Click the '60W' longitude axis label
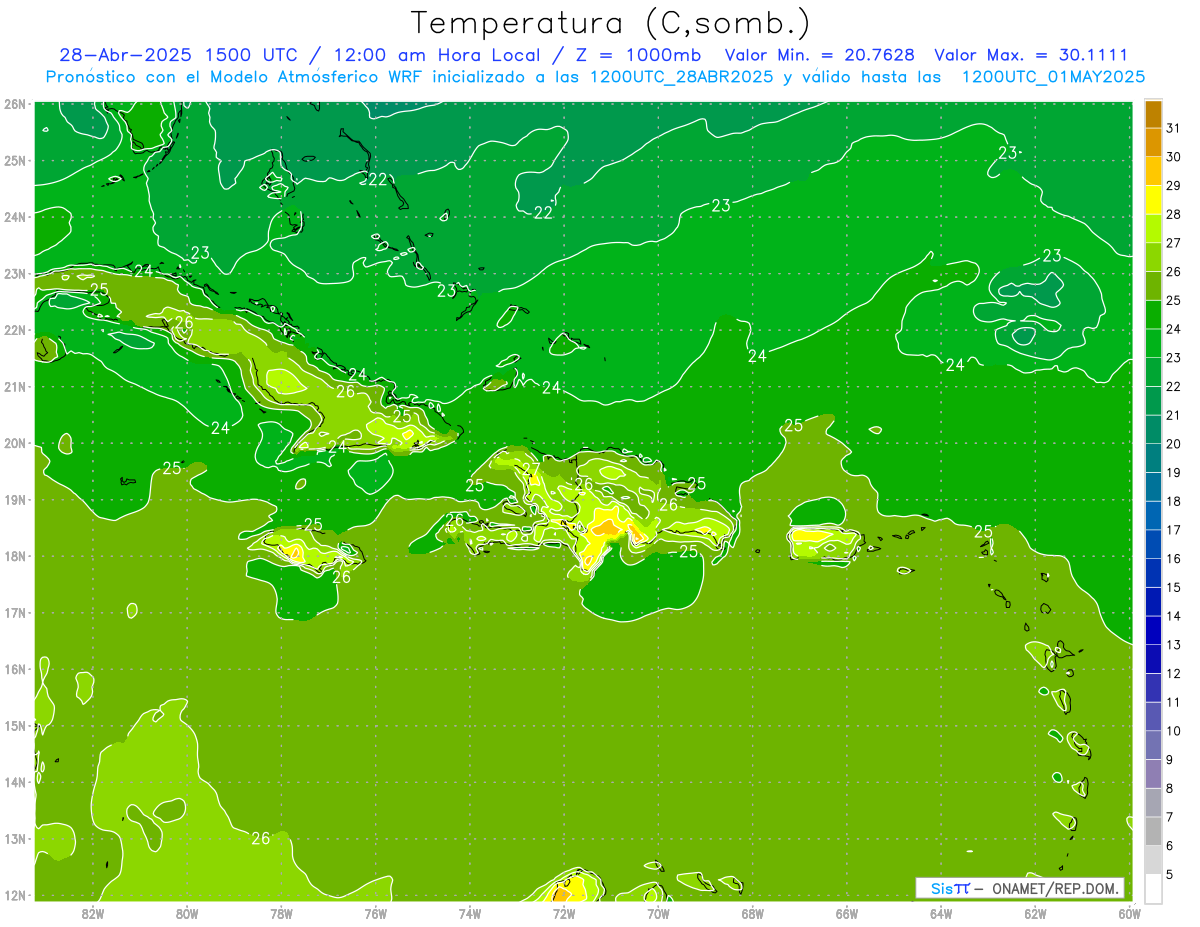 (x=1130, y=913)
